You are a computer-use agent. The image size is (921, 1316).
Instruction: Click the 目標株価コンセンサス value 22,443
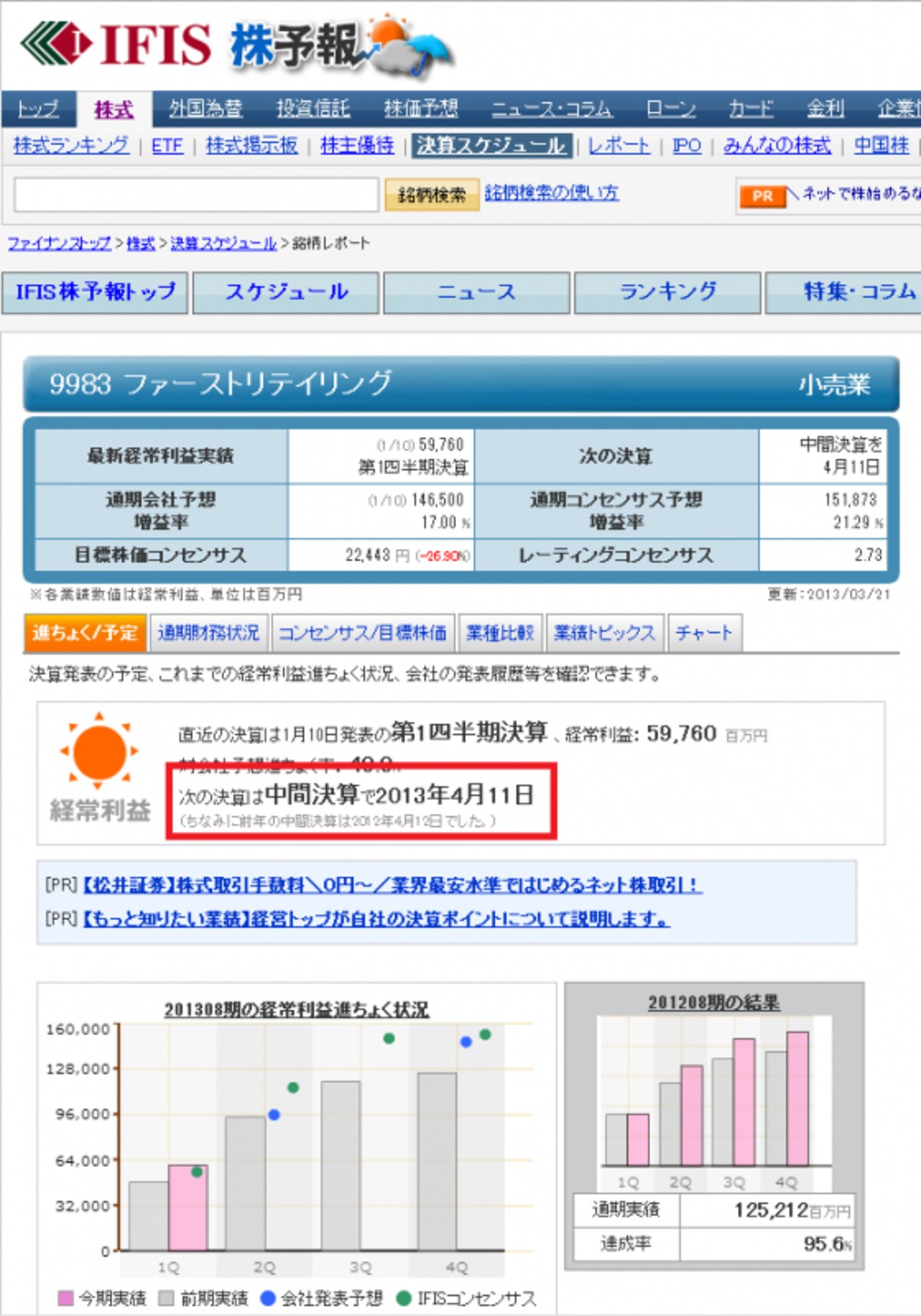tap(368, 555)
